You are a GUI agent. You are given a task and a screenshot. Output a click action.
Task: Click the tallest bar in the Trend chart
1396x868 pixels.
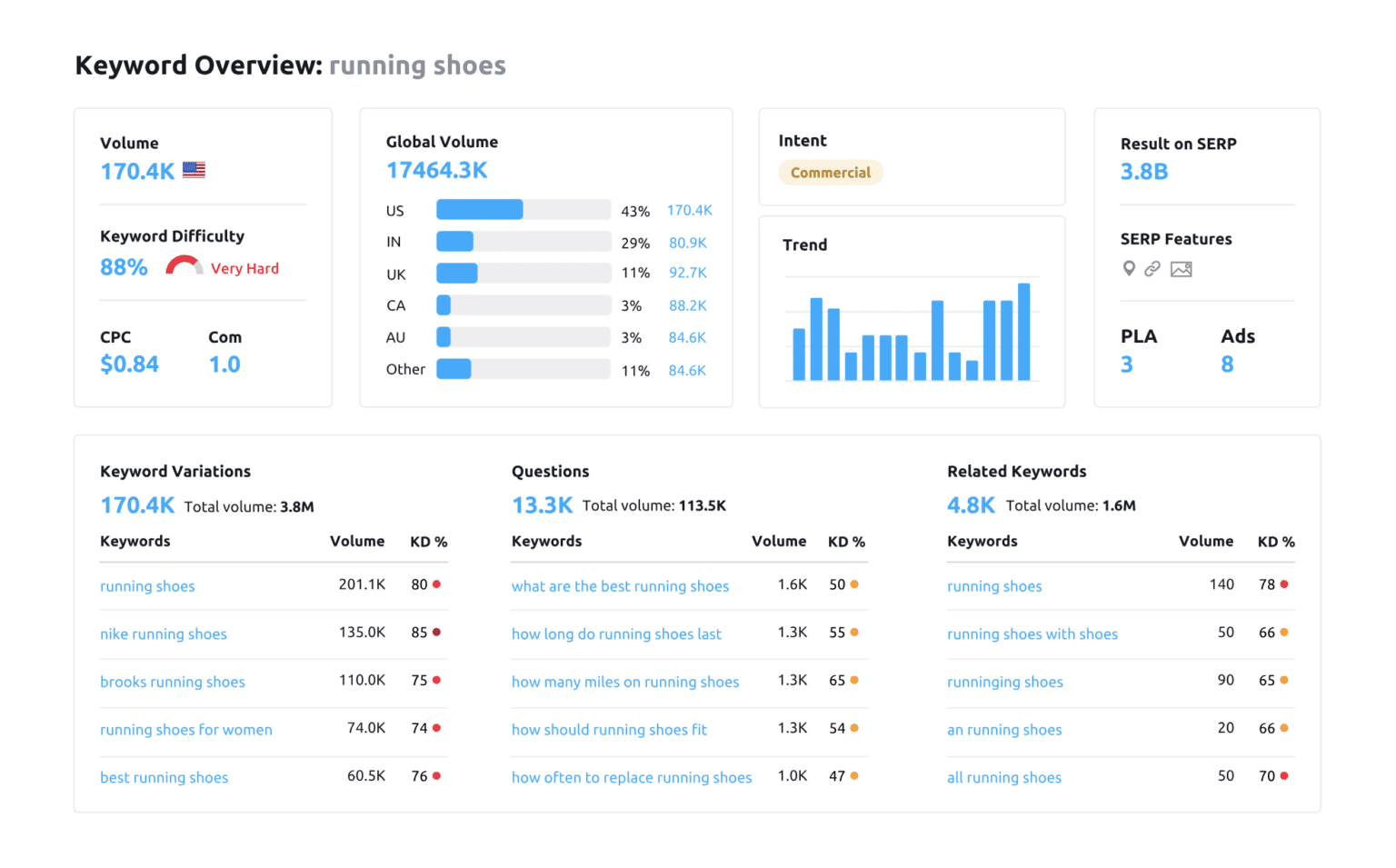pos(1026,332)
